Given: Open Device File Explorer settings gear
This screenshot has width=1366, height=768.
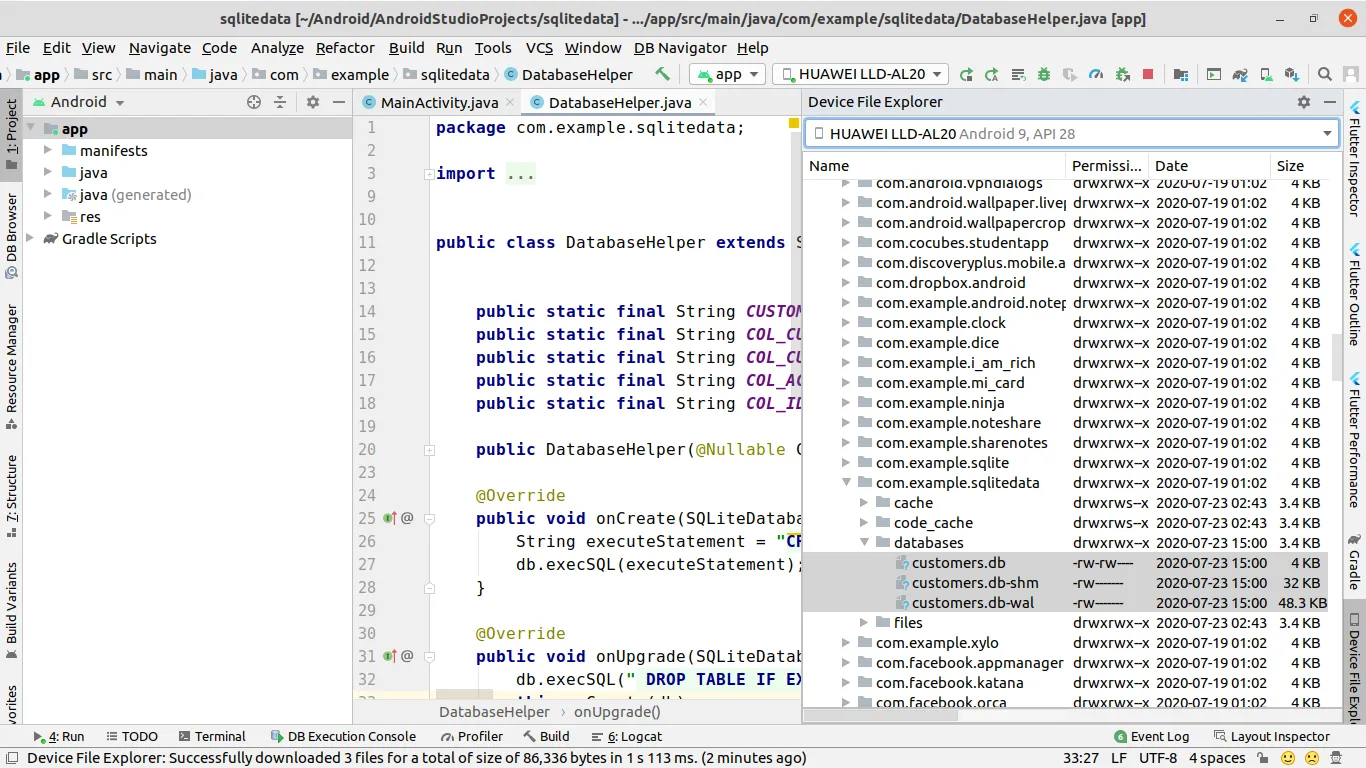Looking at the screenshot, I should (1303, 102).
